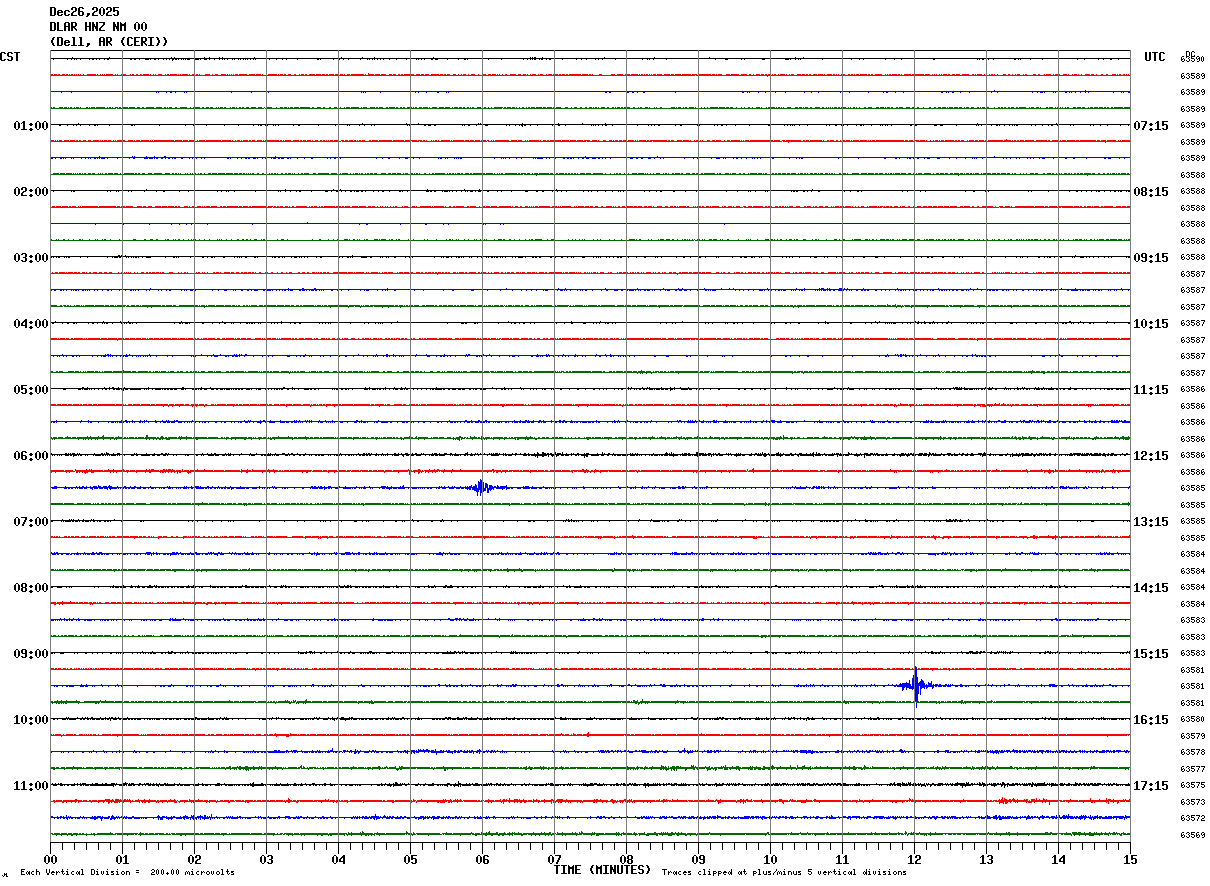Click the 17:15 UTC time label
The image size is (1210, 886).
pyautogui.click(x=1150, y=786)
